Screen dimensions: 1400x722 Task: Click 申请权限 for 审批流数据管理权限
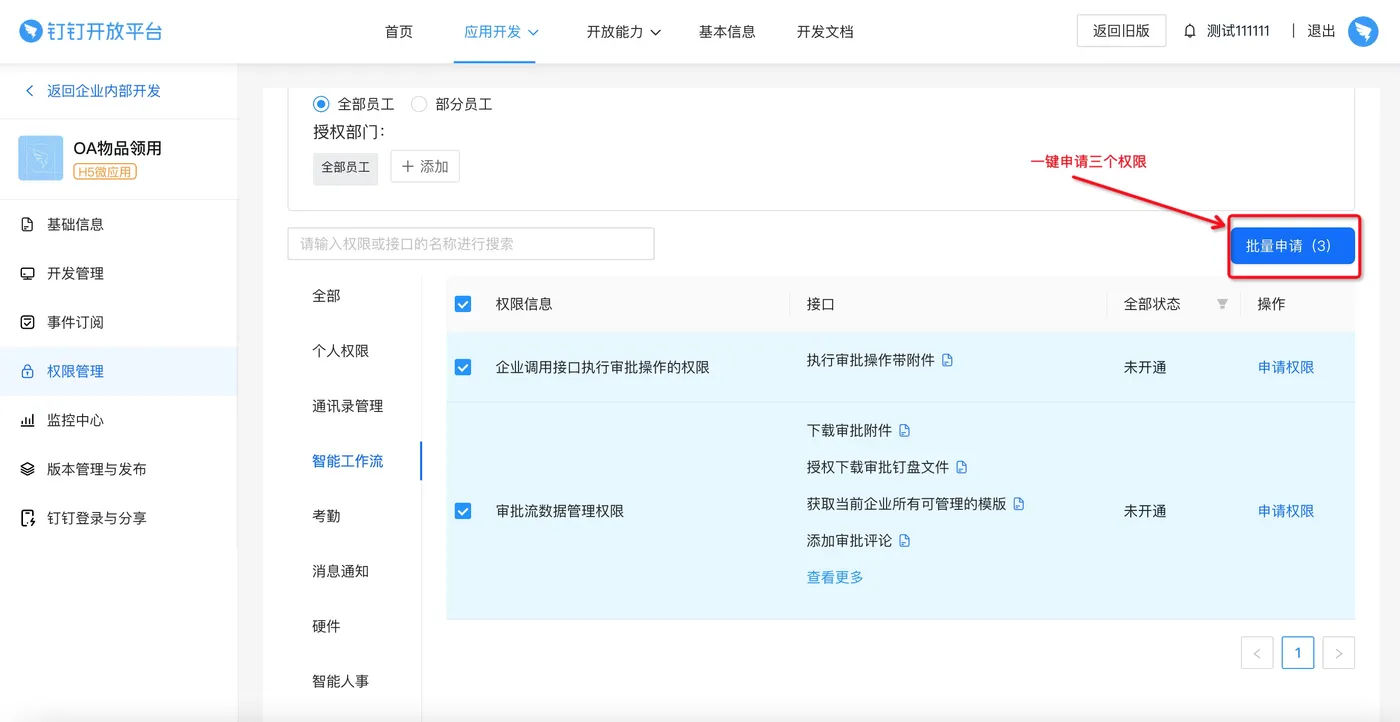pos(1286,511)
